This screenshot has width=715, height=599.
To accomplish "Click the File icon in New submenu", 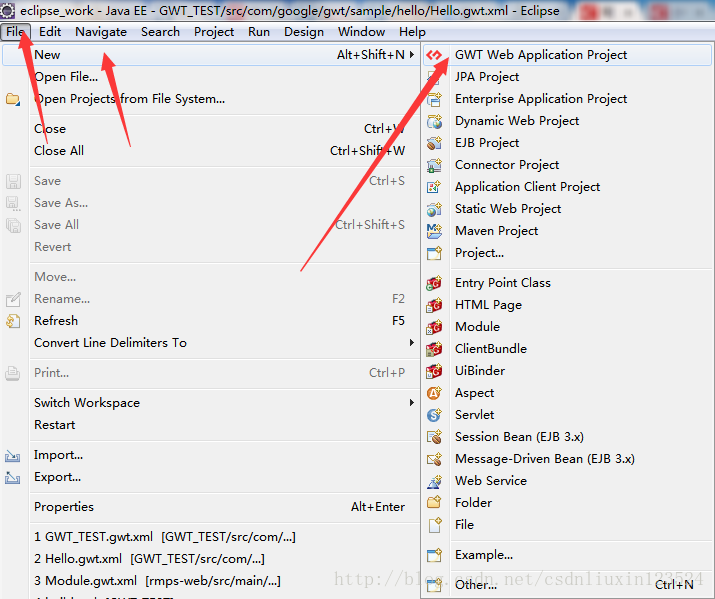I will (x=434, y=525).
